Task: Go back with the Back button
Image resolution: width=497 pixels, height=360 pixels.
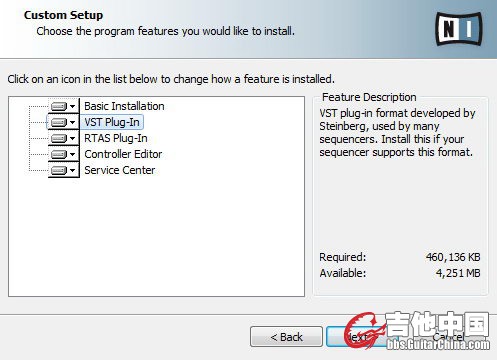Action: pyautogui.click(x=286, y=337)
